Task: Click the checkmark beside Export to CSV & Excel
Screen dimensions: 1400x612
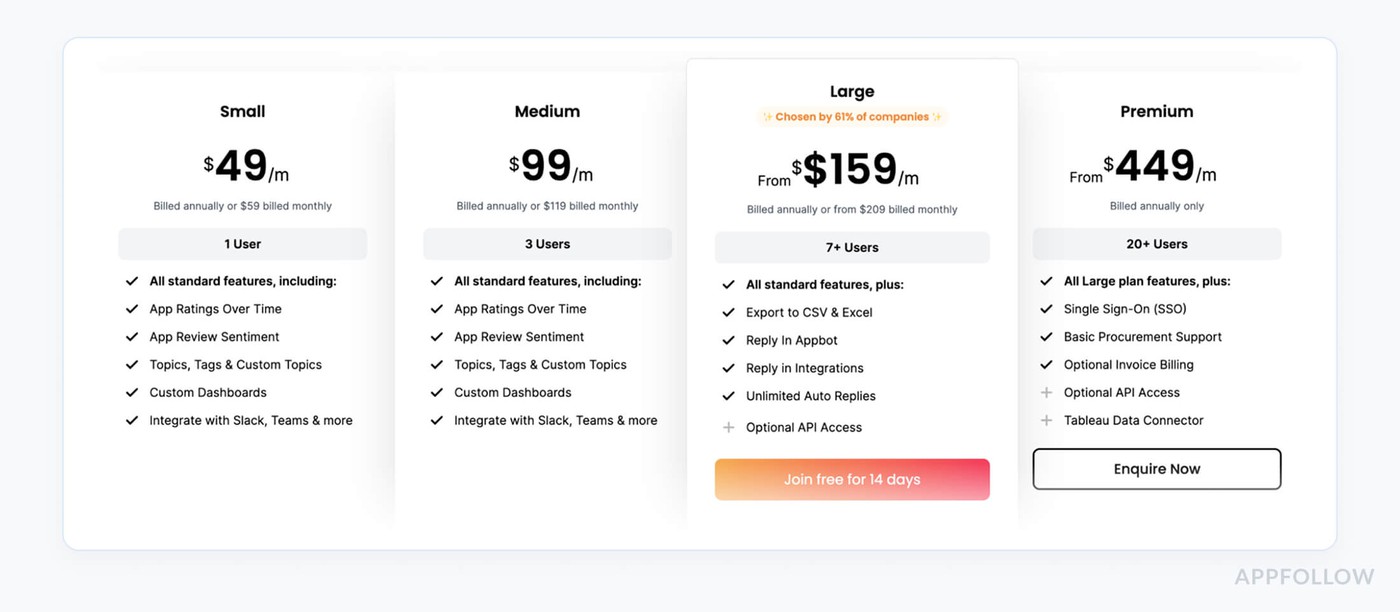Action: [729, 312]
